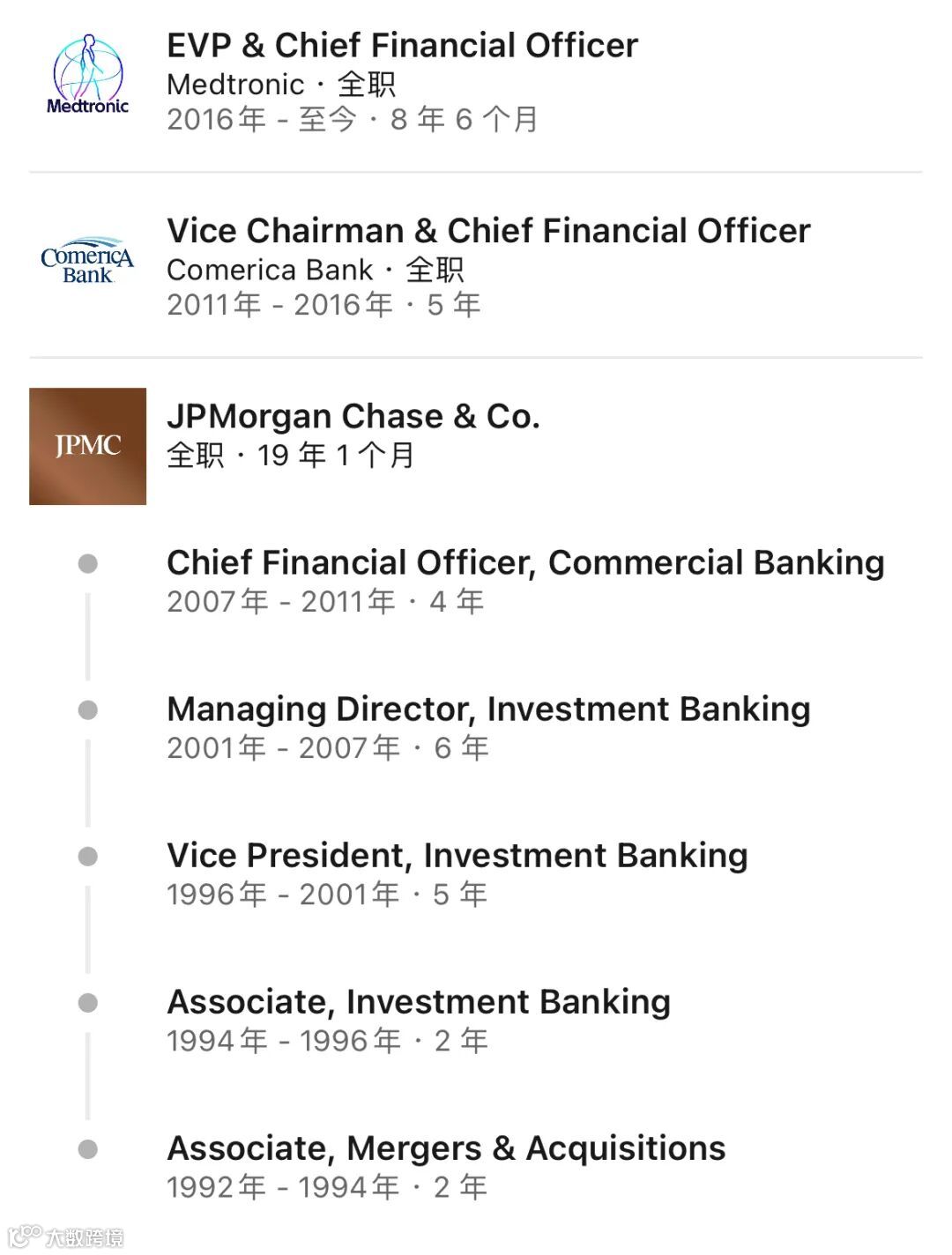
Task: Tap the Medtronic company logo
Action: click(x=87, y=76)
